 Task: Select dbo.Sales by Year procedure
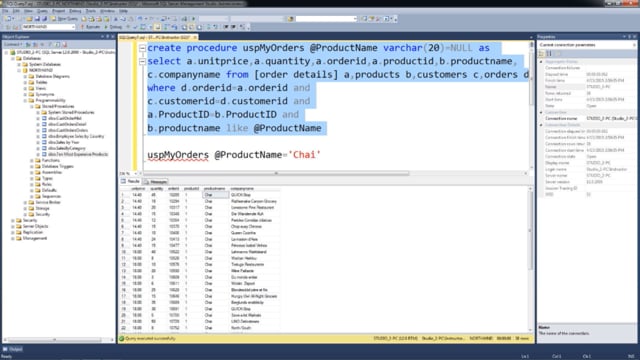click(64, 142)
